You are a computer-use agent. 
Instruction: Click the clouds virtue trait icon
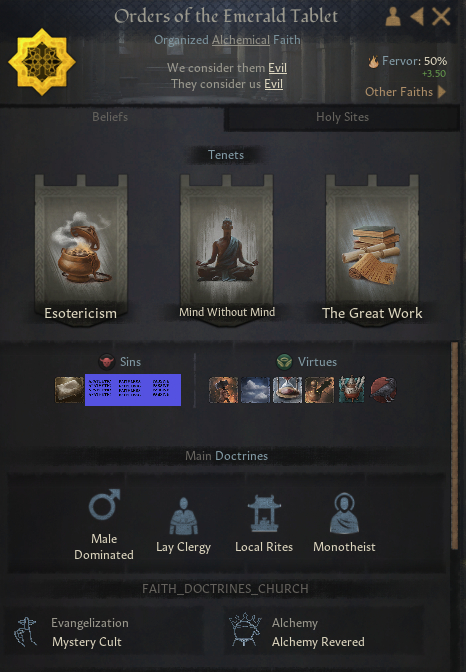pos(256,390)
